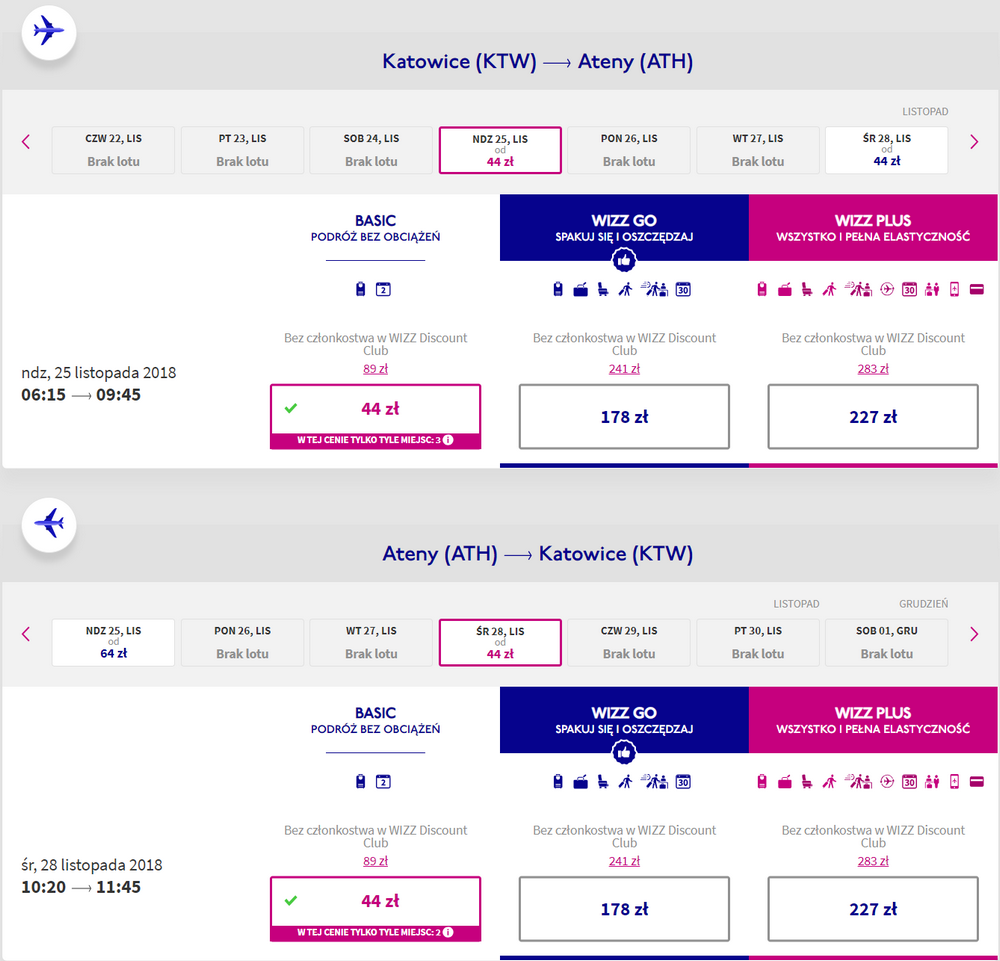This screenshot has height=961, width=1000.
Task: Click pink calendar '30' icon, outbound WIZZ PLUS
Action: (909, 290)
